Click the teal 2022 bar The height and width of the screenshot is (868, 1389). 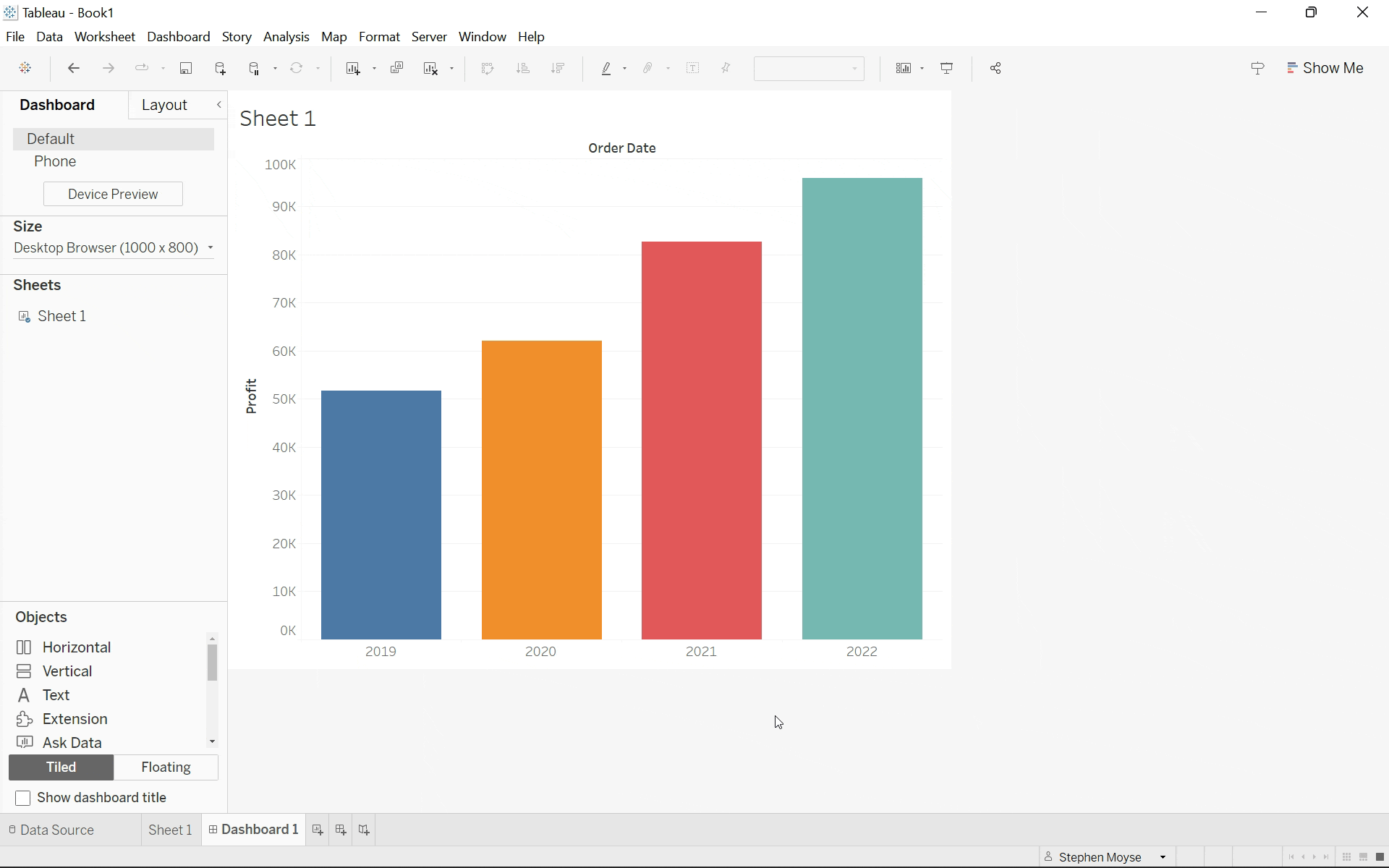click(862, 409)
